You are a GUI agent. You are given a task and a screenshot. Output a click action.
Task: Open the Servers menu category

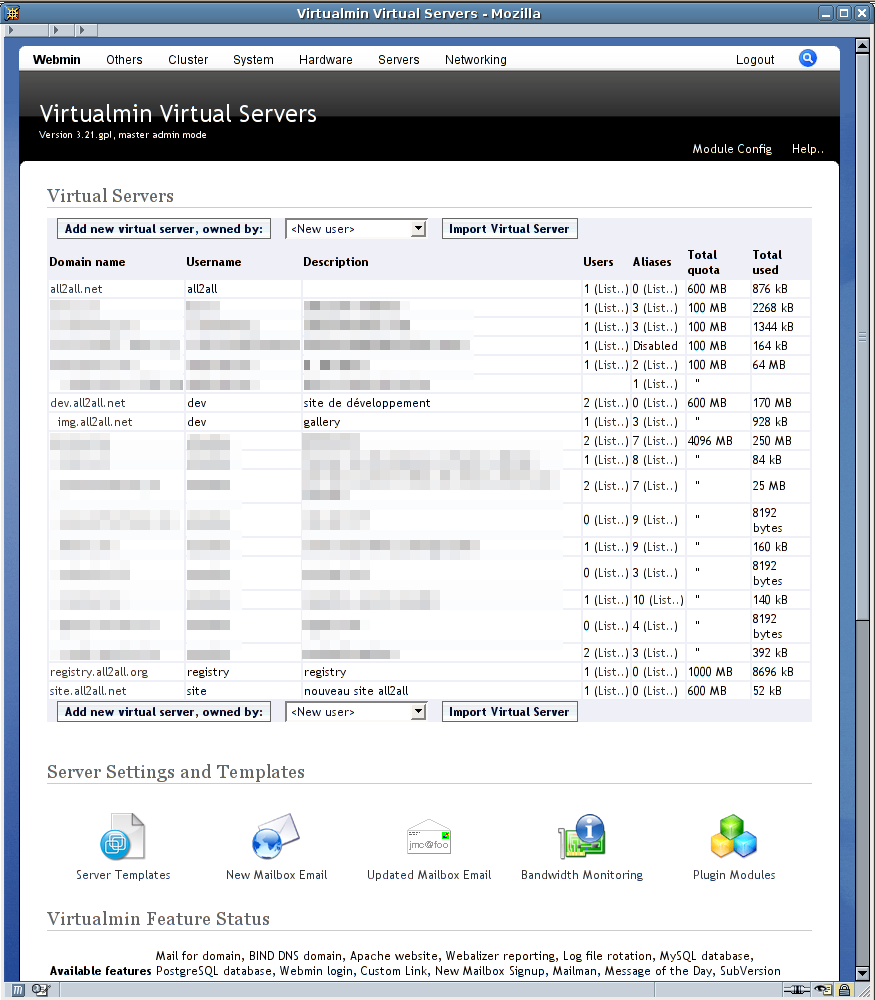398,60
